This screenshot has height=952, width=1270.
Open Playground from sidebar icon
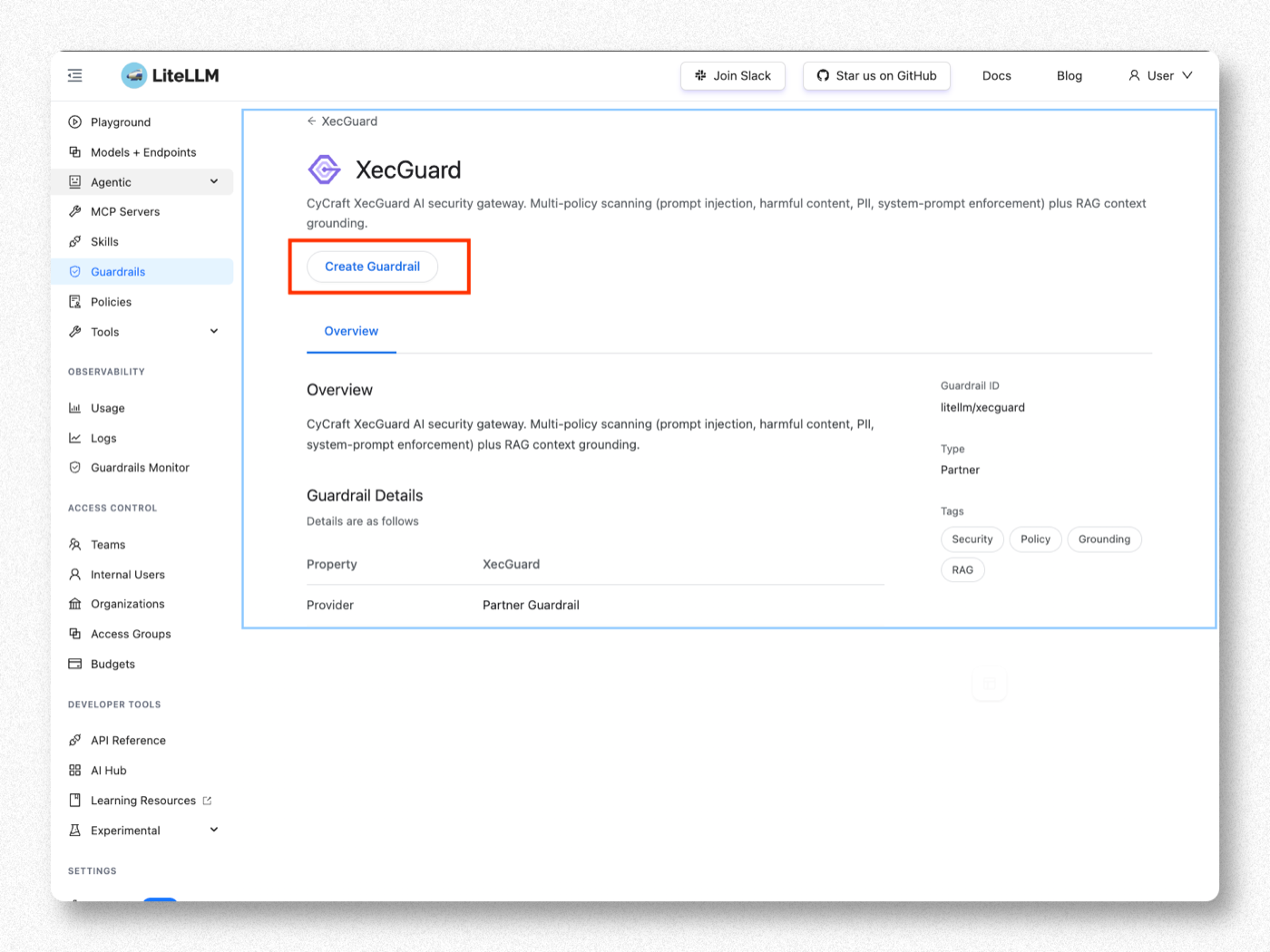75,121
